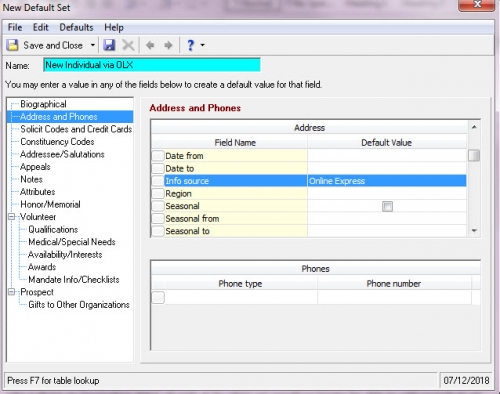The height and width of the screenshot is (394, 500).
Task: Go to next record with right arrow
Action: click(x=168, y=45)
